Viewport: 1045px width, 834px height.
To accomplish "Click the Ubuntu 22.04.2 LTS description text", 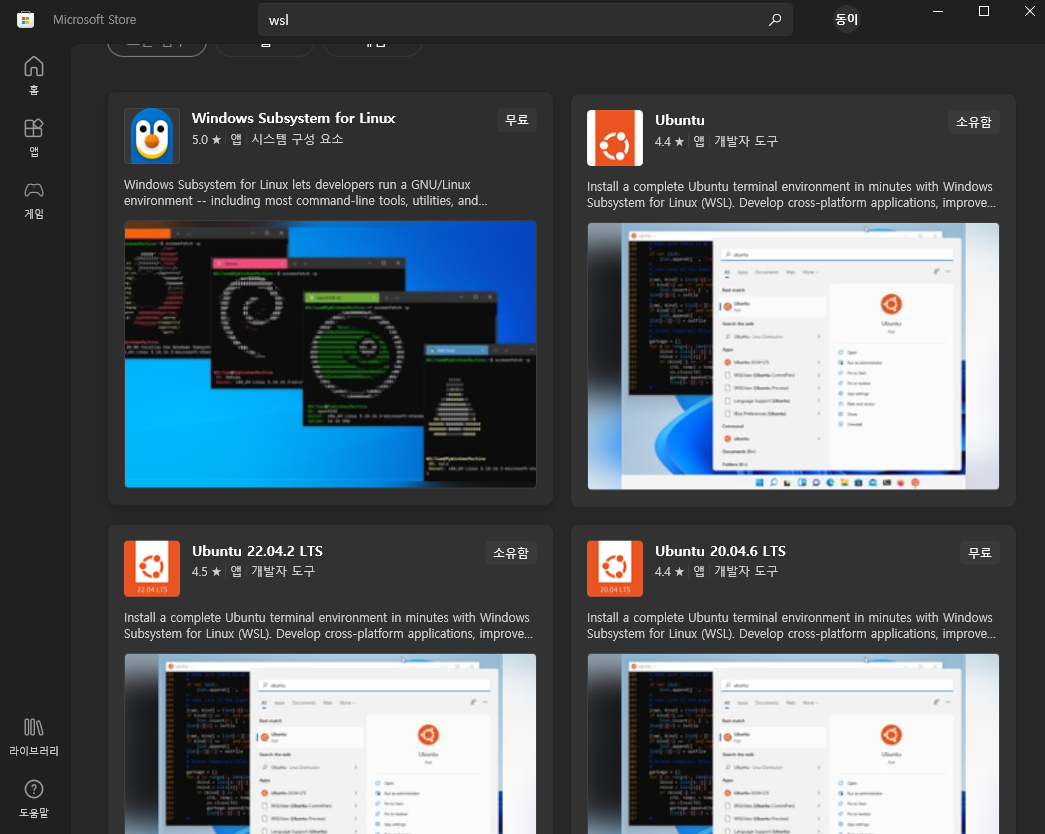I will (x=328, y=625).
